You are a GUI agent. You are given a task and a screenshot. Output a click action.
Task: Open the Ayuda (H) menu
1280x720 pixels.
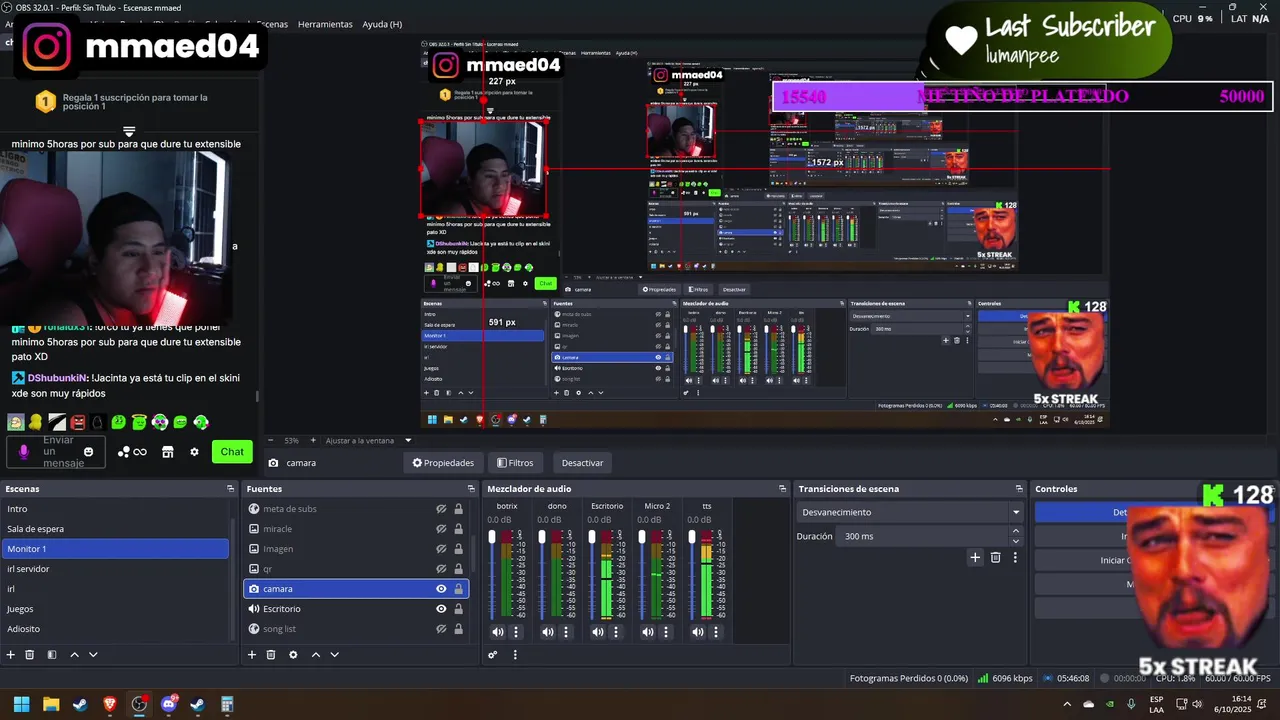pyautogui.click(x=382, y=24)
